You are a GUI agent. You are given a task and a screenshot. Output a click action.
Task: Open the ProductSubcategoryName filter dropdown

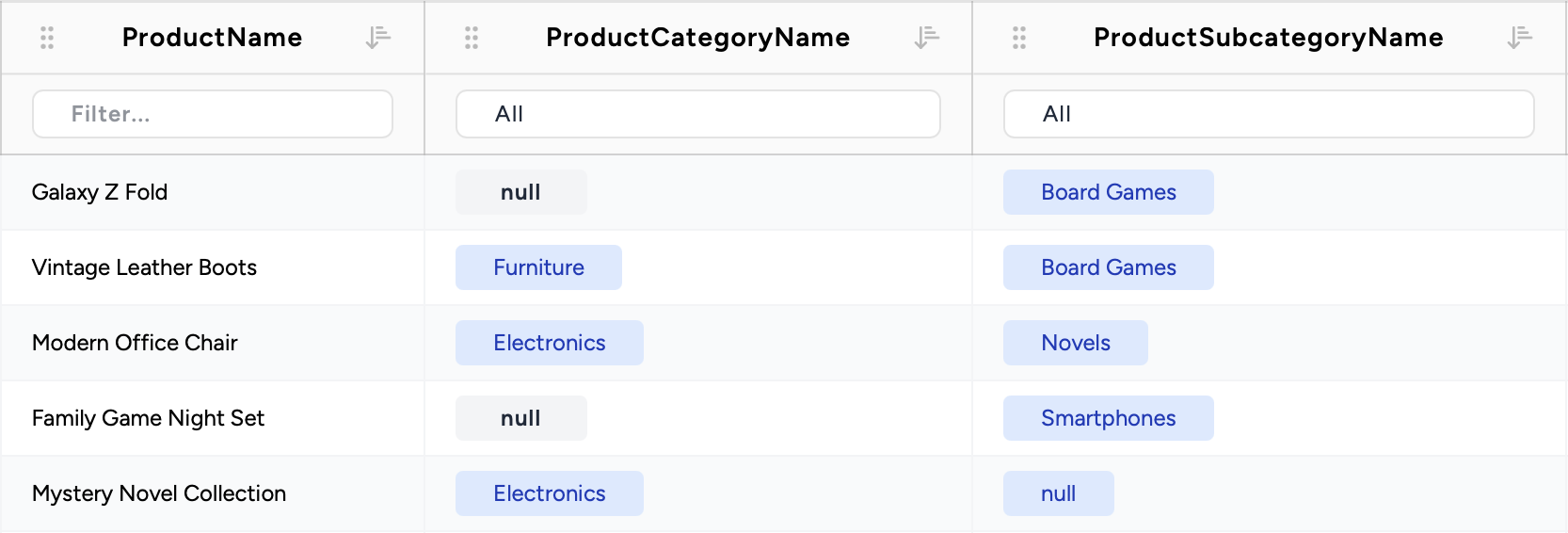pos(1268,114)
